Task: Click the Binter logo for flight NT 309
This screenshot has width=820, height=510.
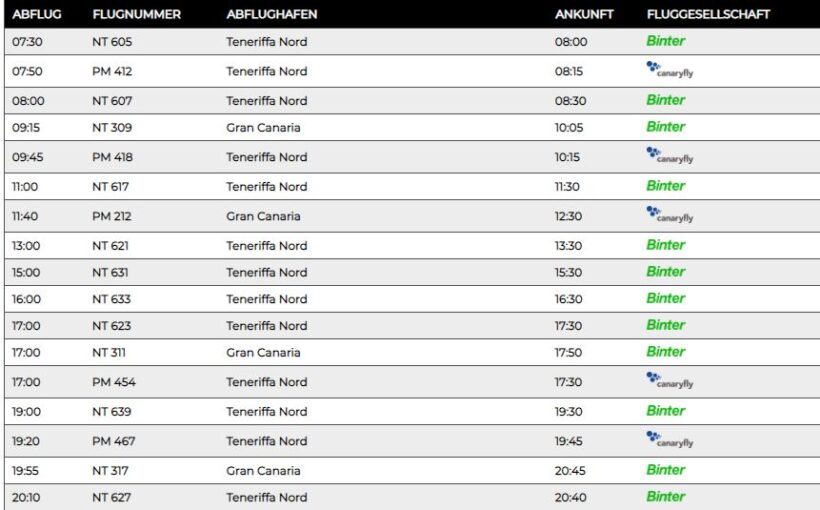Action: click(665, 127)
